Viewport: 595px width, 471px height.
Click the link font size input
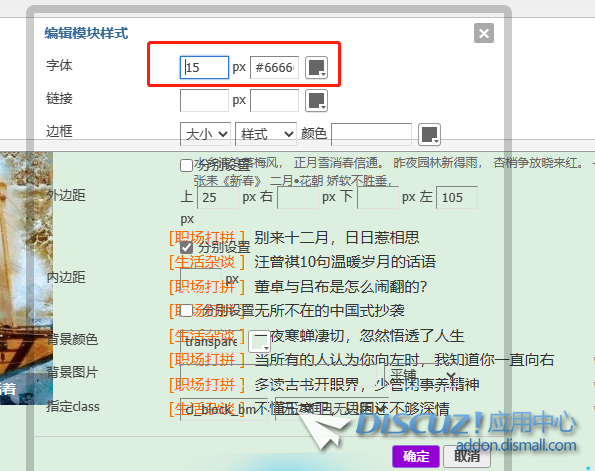204,101
